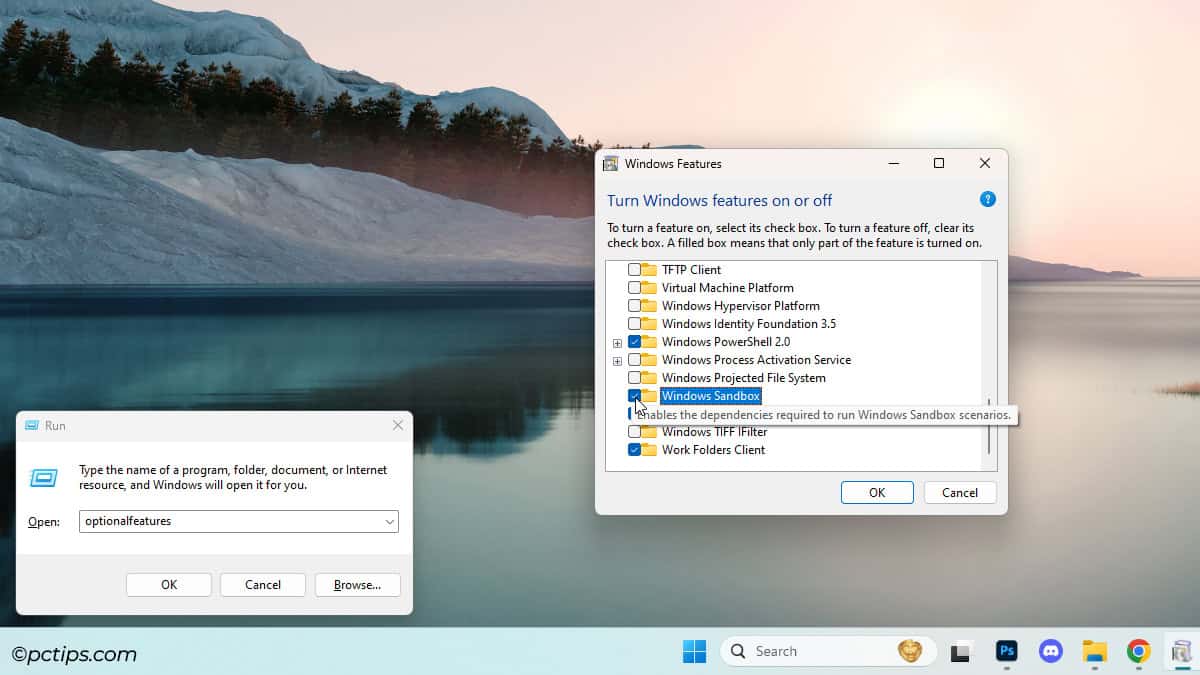Close the Run dialog with X
Viewport: 1200px width, 675px height.
398,425
